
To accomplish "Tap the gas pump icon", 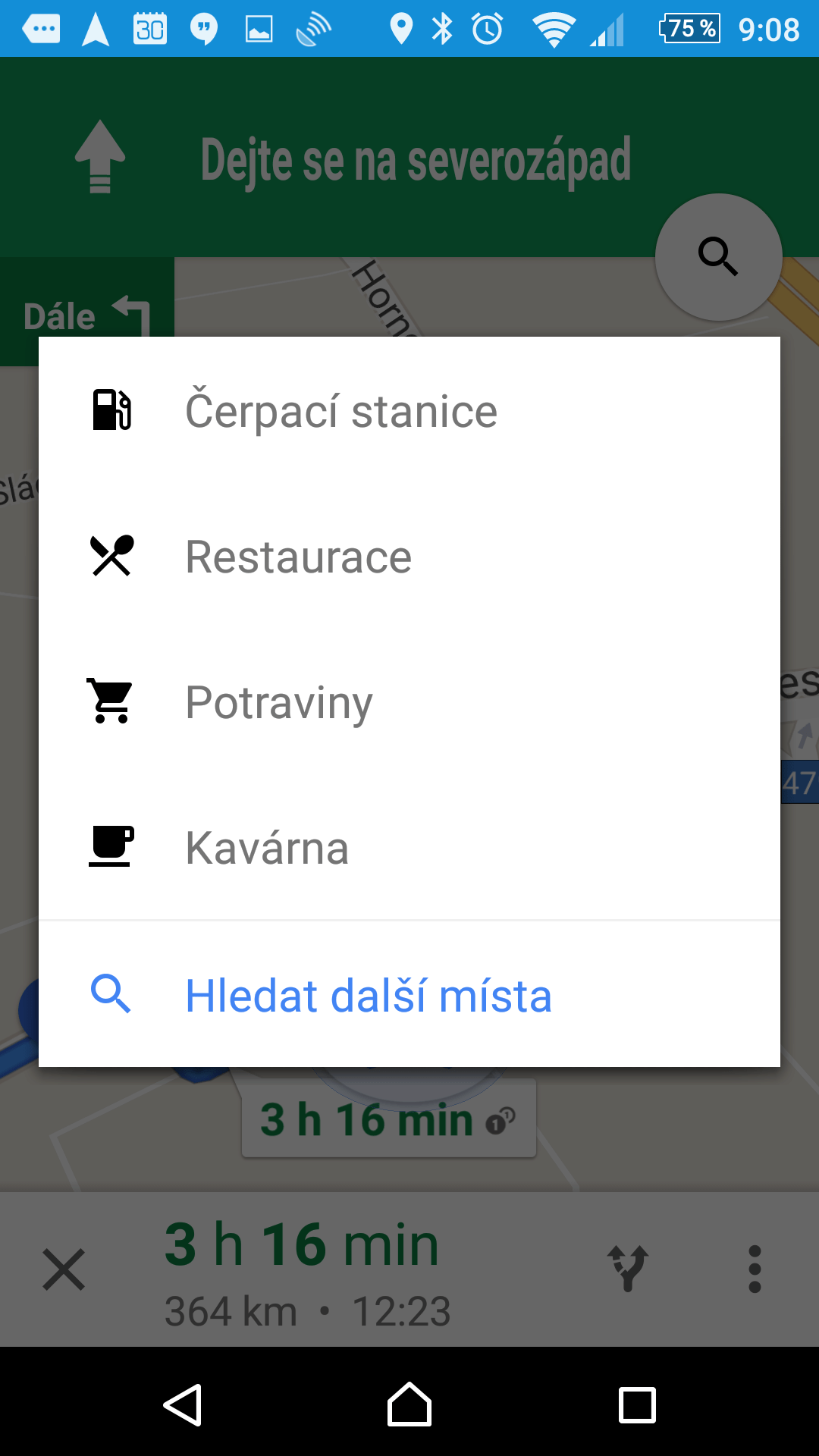I will 111,410.
